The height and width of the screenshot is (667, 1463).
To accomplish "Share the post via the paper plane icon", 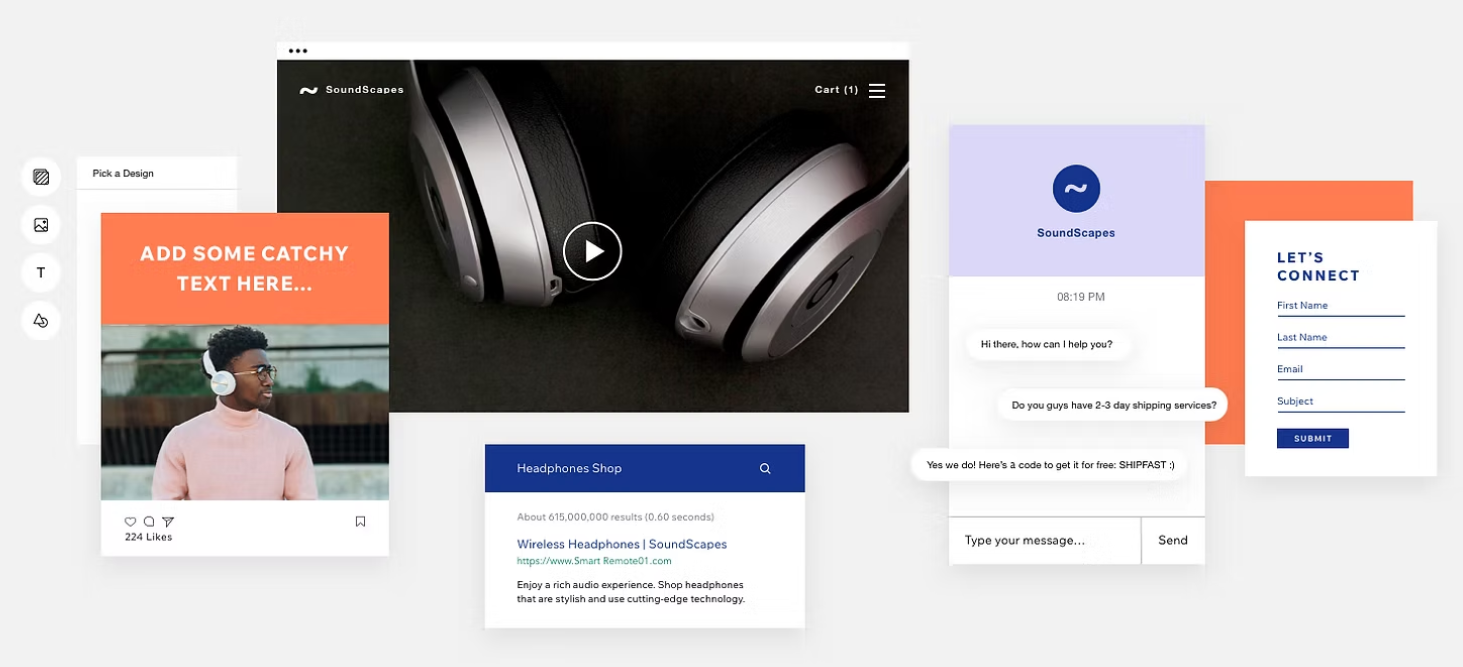I will tap(168, 521).
